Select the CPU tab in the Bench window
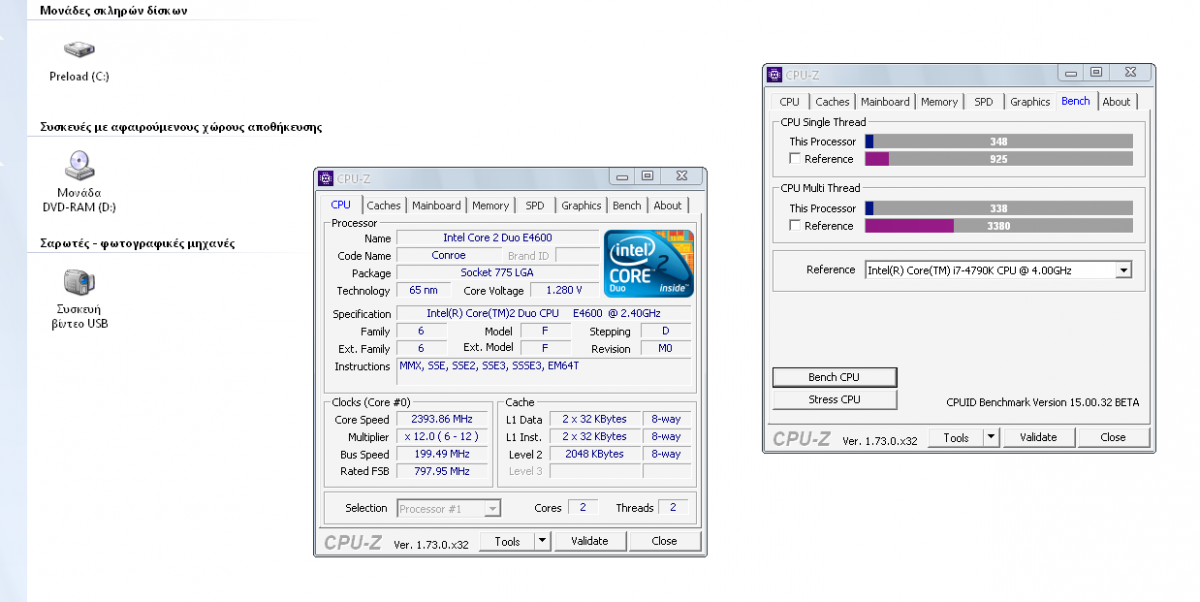The image size is (1200, 602). pyautogui.click(x=789, y=102)
